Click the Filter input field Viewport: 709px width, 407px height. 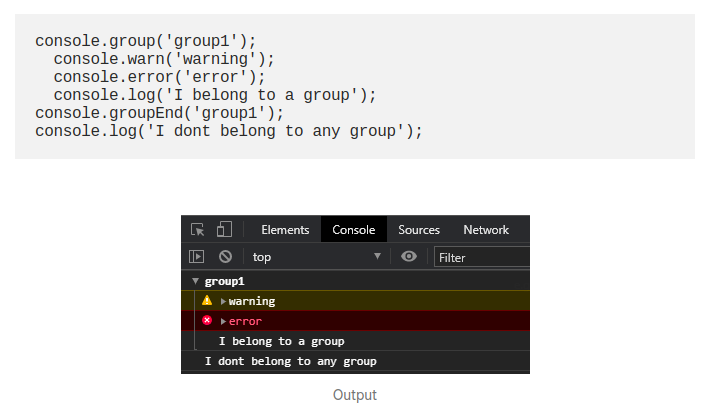(482, 257)
